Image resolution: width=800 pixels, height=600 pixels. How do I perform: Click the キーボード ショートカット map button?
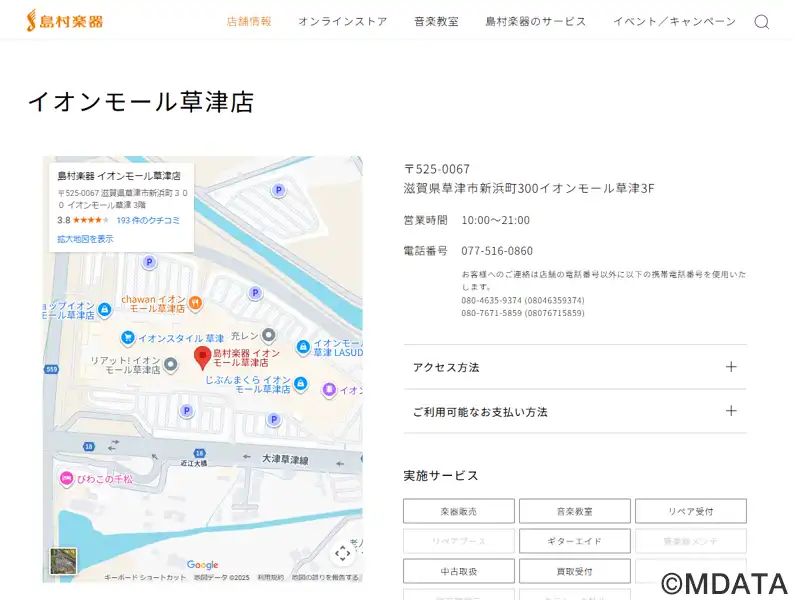click(x=145, y=578)
